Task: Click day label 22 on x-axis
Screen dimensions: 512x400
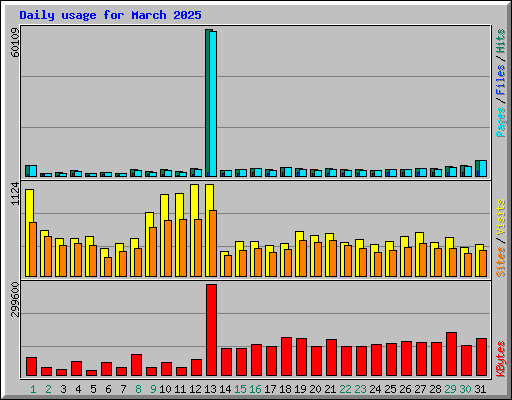Action: coord(345,389)
